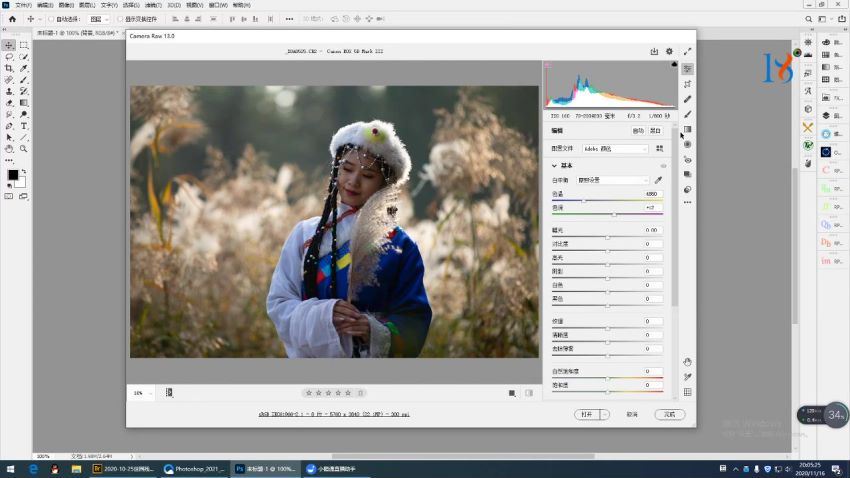Select the Photoshop Zoom tool

24,148
